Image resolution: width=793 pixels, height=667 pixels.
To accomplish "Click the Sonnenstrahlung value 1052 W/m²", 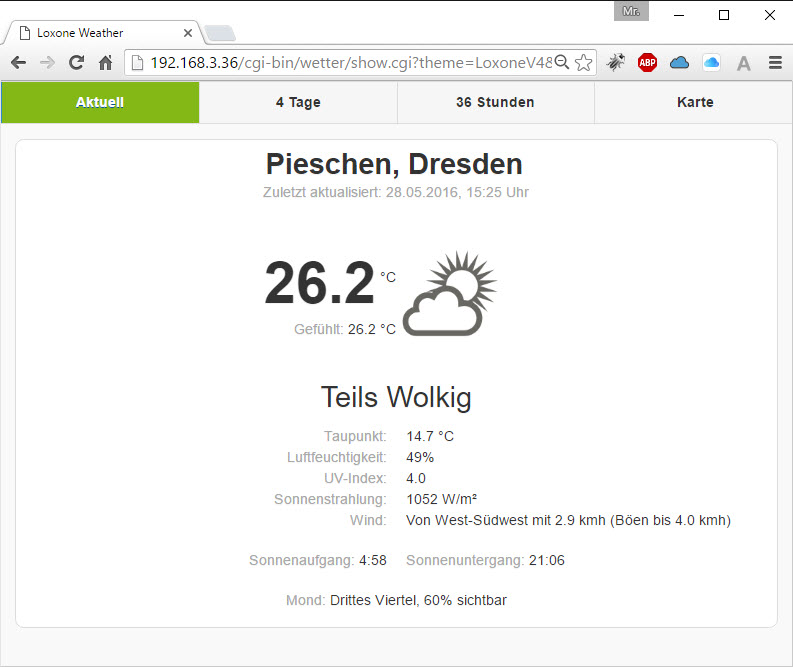I will (x=442, y=499).
